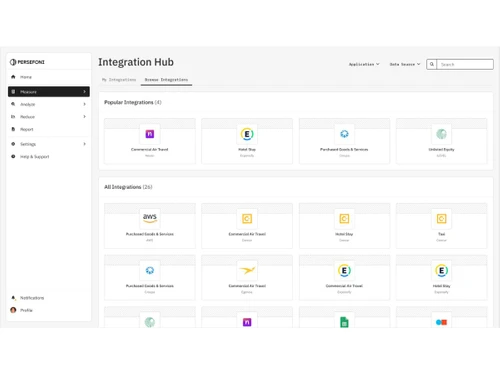
Task: Expand the Reduce menu chevron
Action: tap(84, 117)
